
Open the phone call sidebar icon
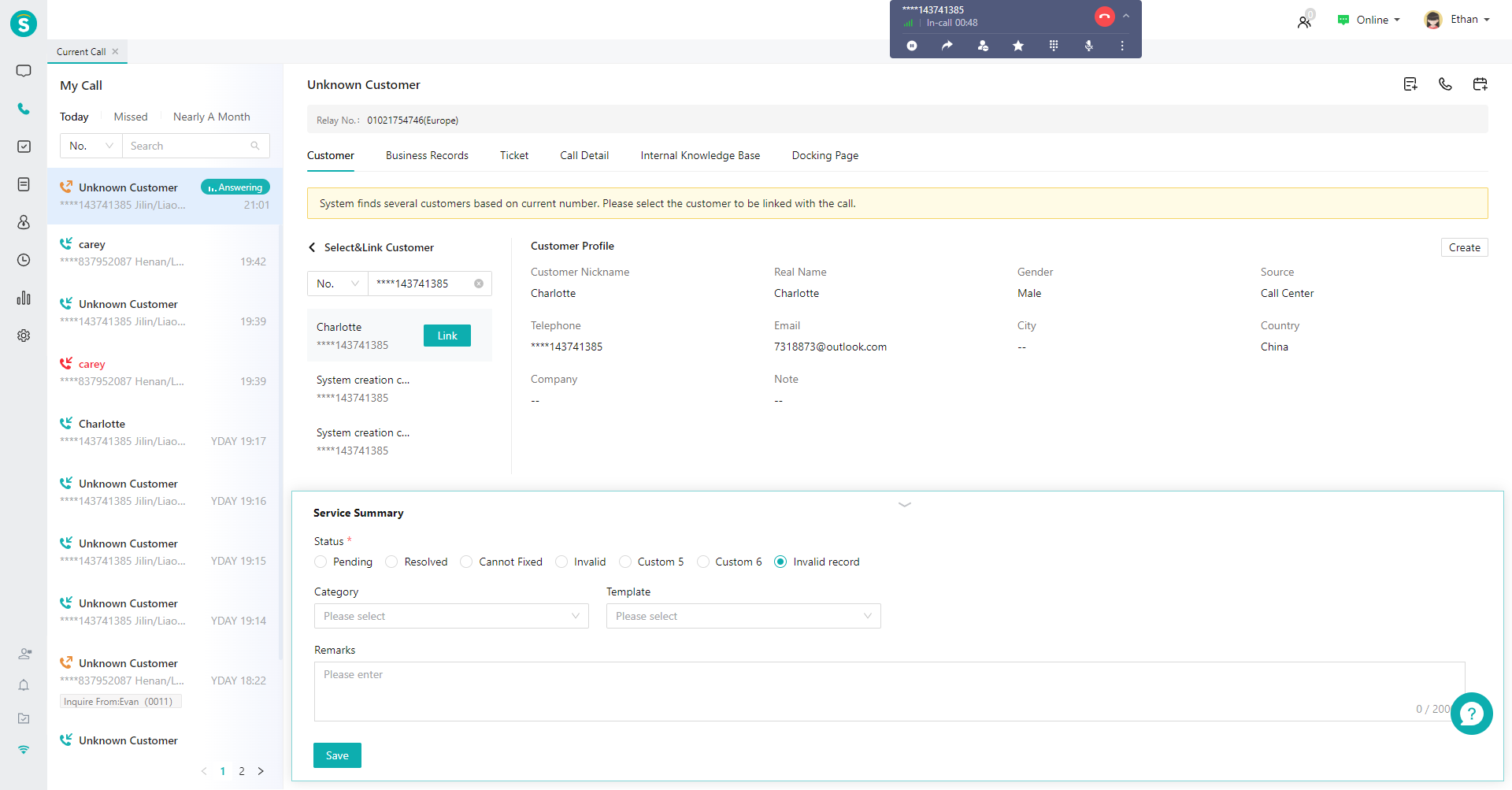pyautogui.click(x=24, y=109)
